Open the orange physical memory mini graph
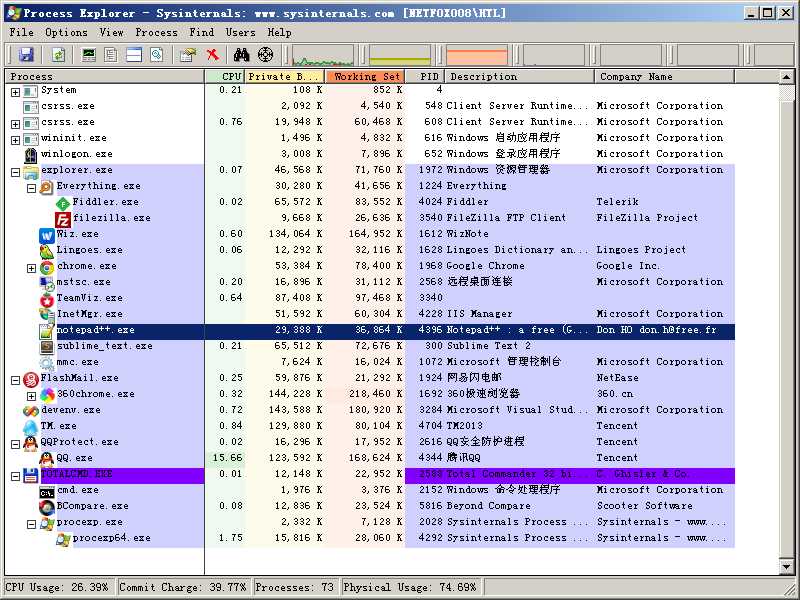Screen dimensions: 800x600 [477, 55]
